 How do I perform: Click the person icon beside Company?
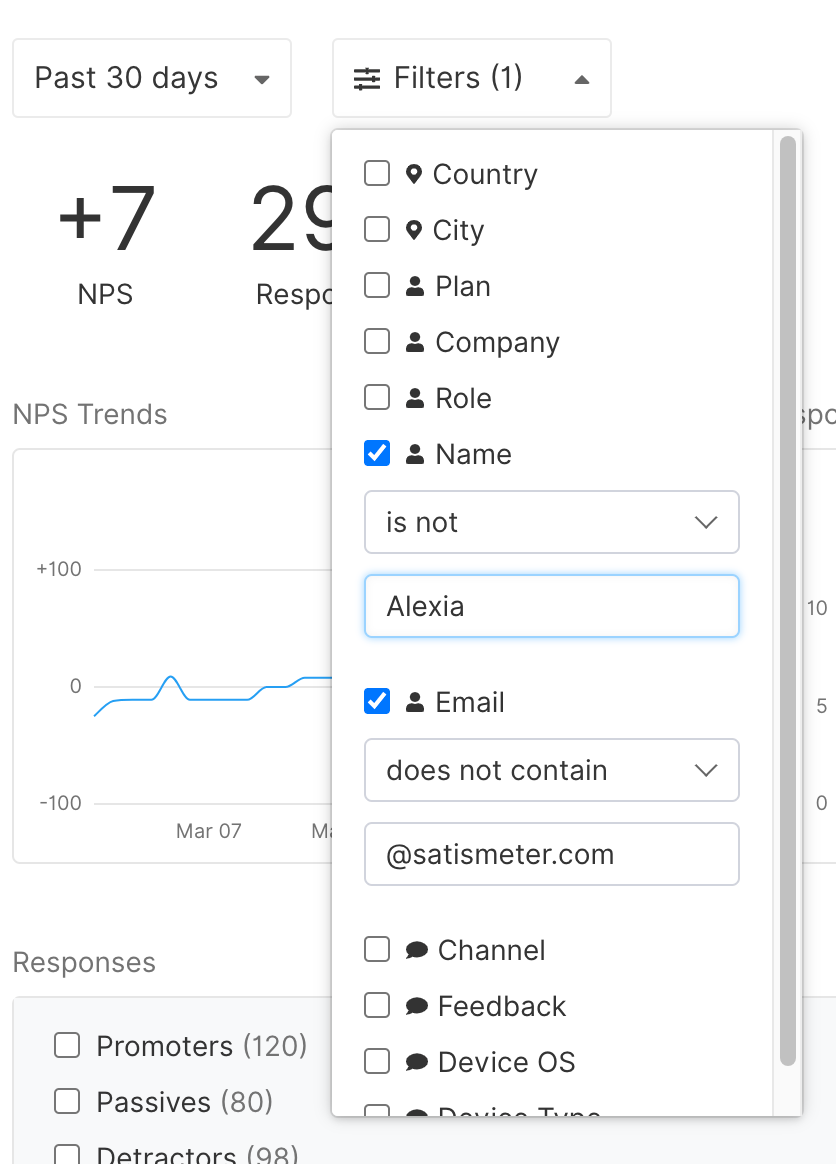click(x=415, y=342)
